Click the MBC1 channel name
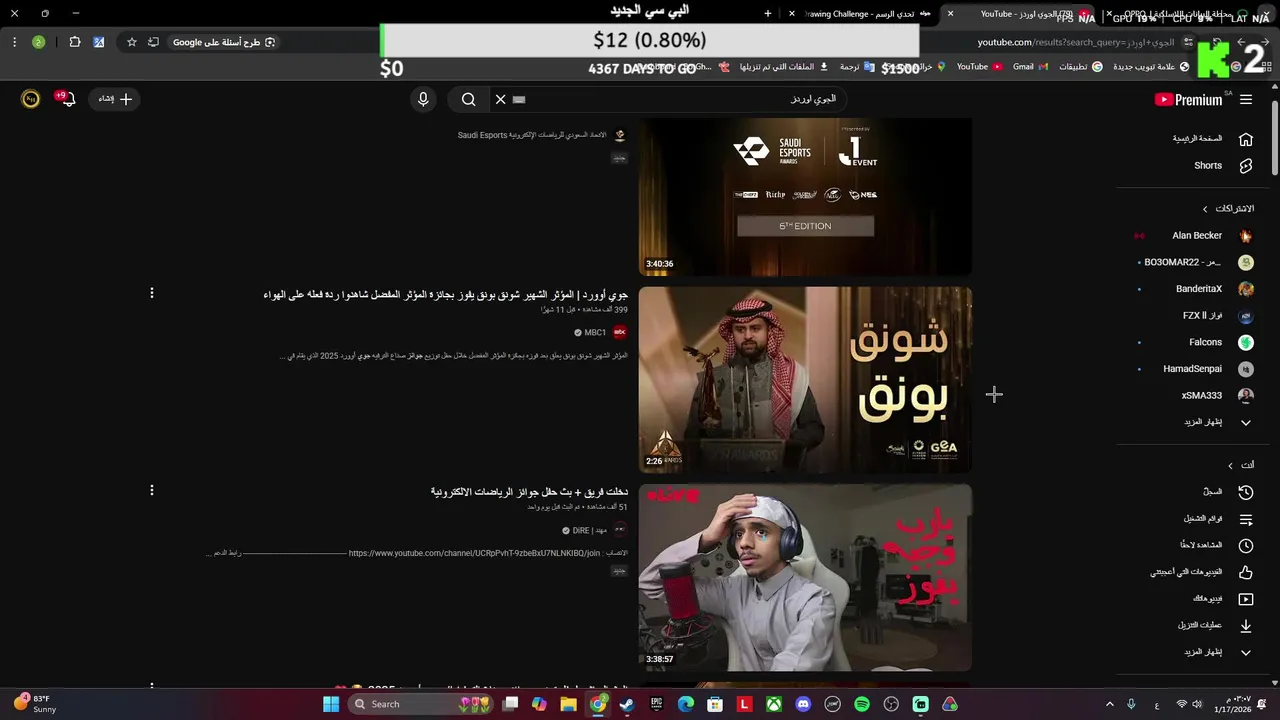This screenshot has width=1280, height=720. click(x=595, y=333)
